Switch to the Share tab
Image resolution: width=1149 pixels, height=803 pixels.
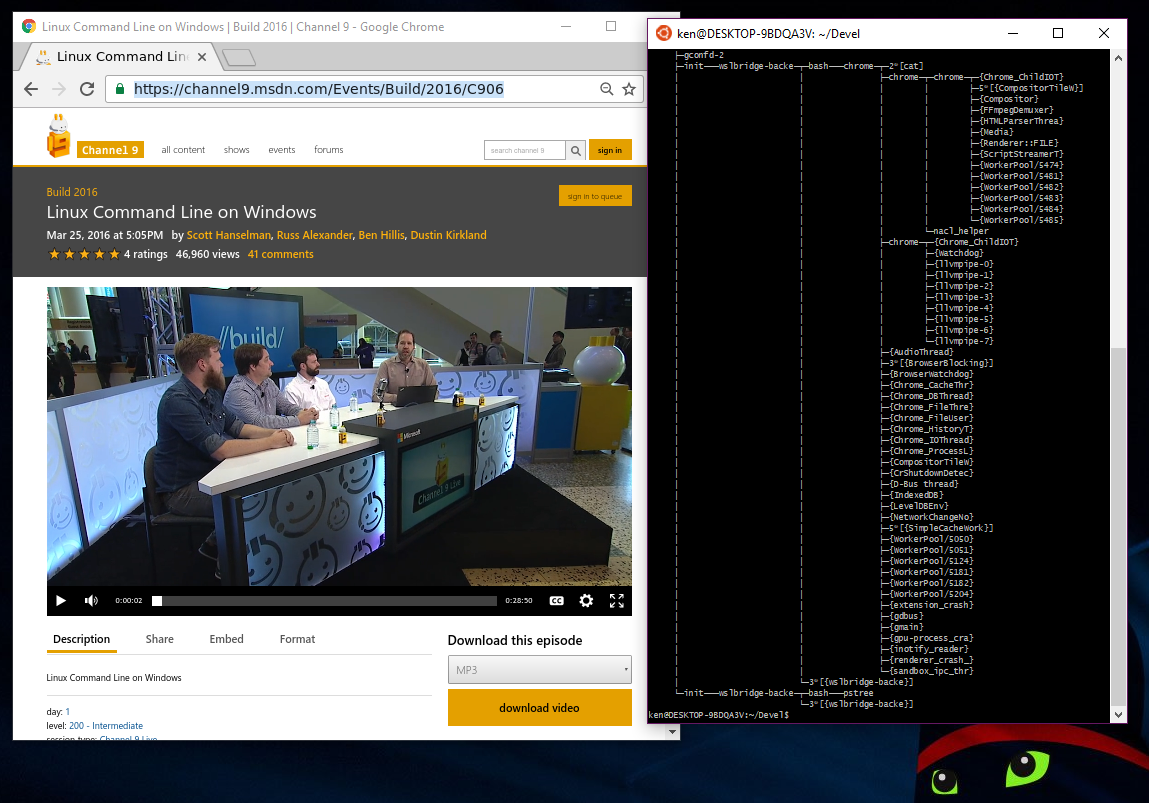tap(160, 639)
